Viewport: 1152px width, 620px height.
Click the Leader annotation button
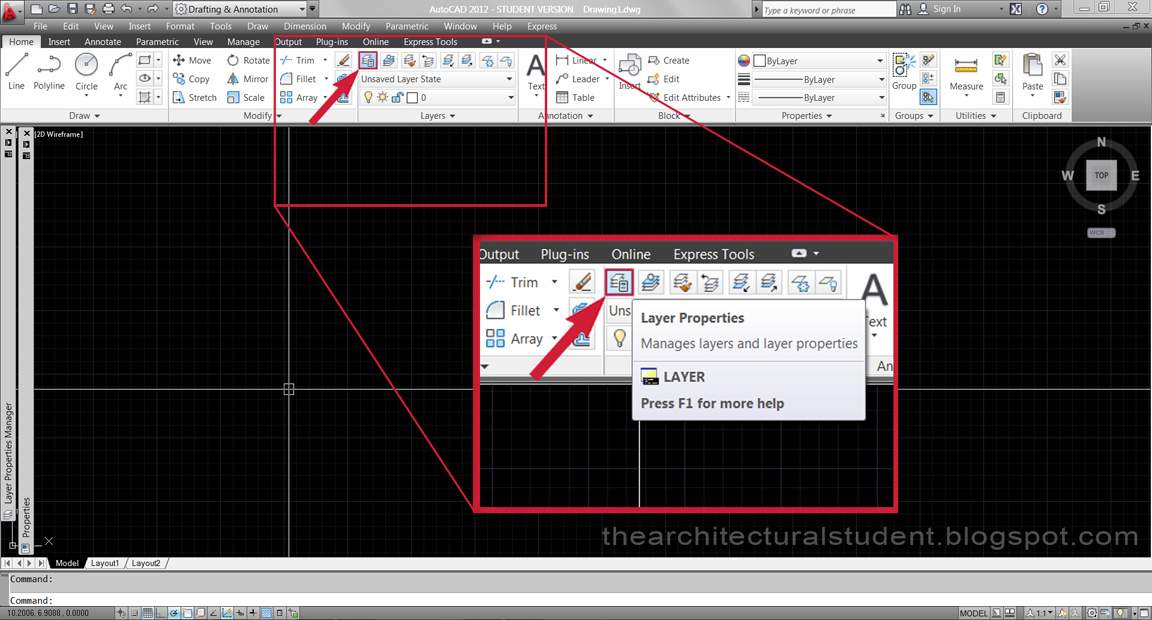point(578,79)
